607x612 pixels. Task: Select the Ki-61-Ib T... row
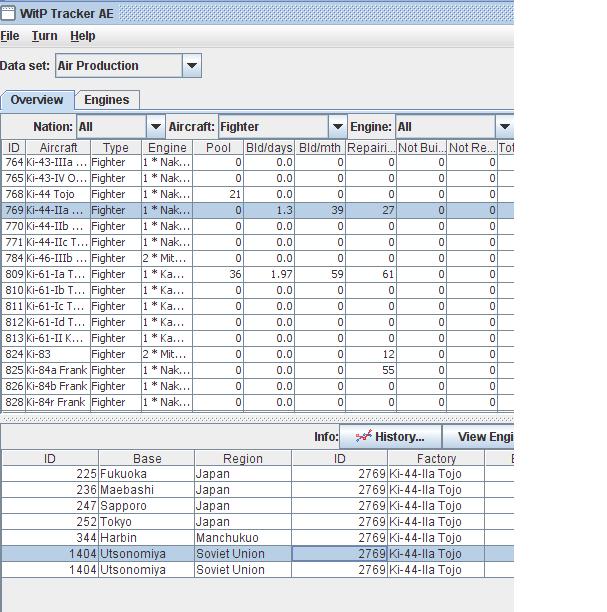(x=257, y=290)
